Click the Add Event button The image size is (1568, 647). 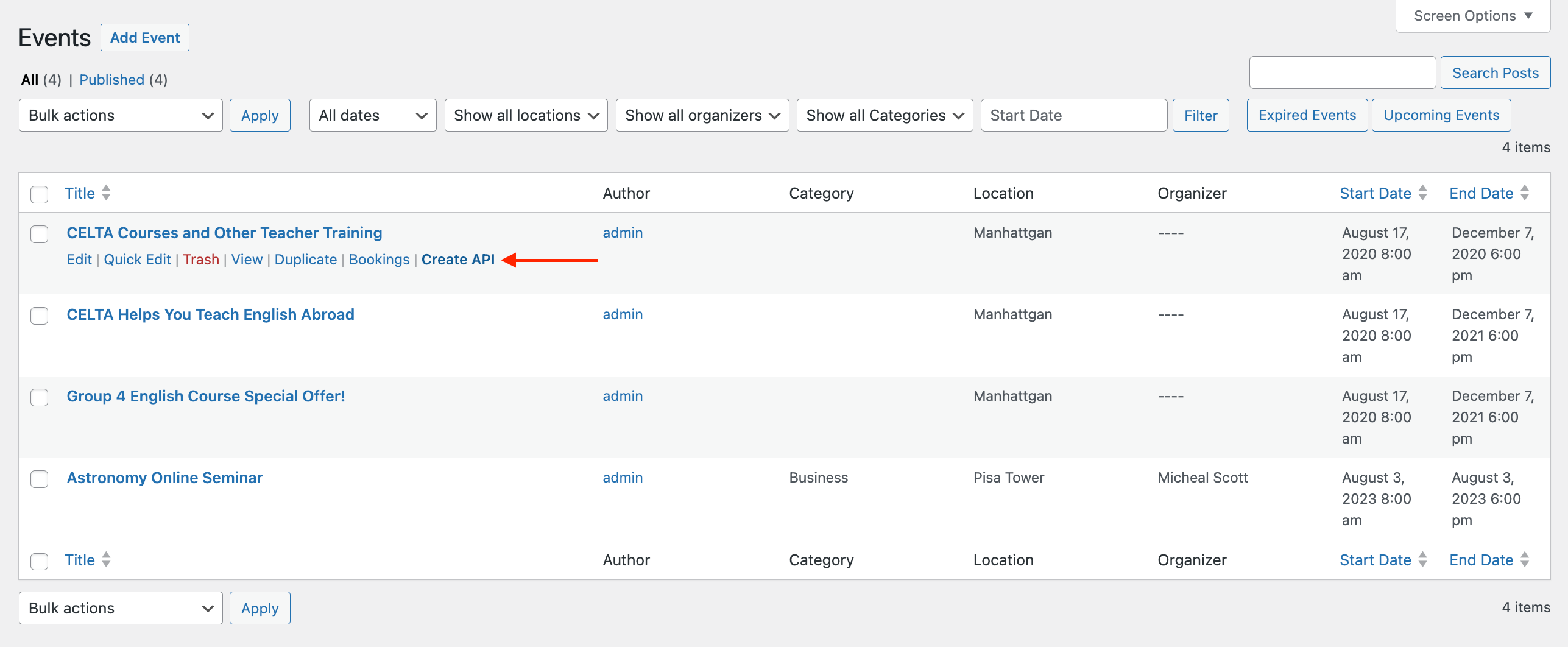[x=145, y=38]
